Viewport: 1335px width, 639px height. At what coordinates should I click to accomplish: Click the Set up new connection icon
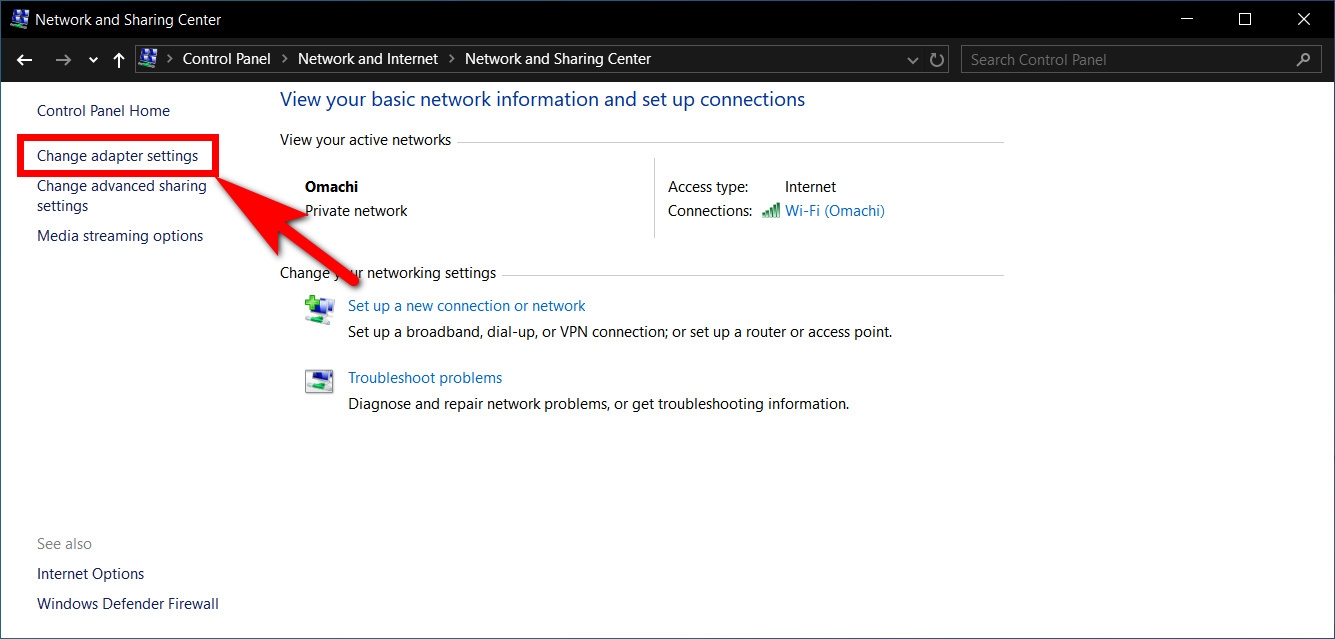tap(319, 309)
